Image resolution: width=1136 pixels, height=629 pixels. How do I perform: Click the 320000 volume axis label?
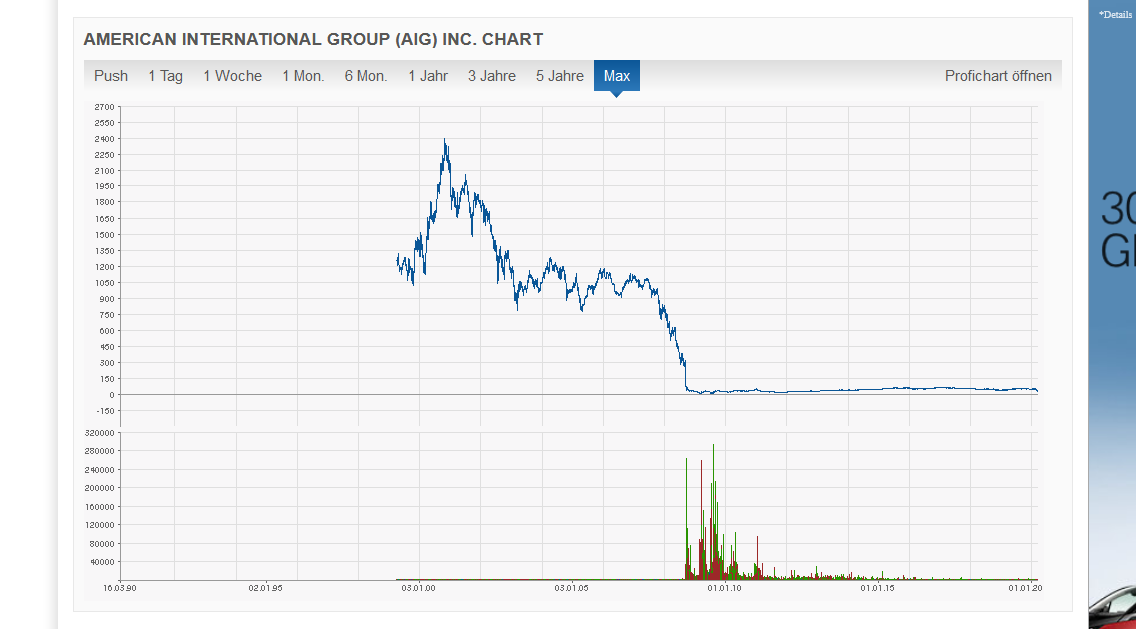pos(101,433)
